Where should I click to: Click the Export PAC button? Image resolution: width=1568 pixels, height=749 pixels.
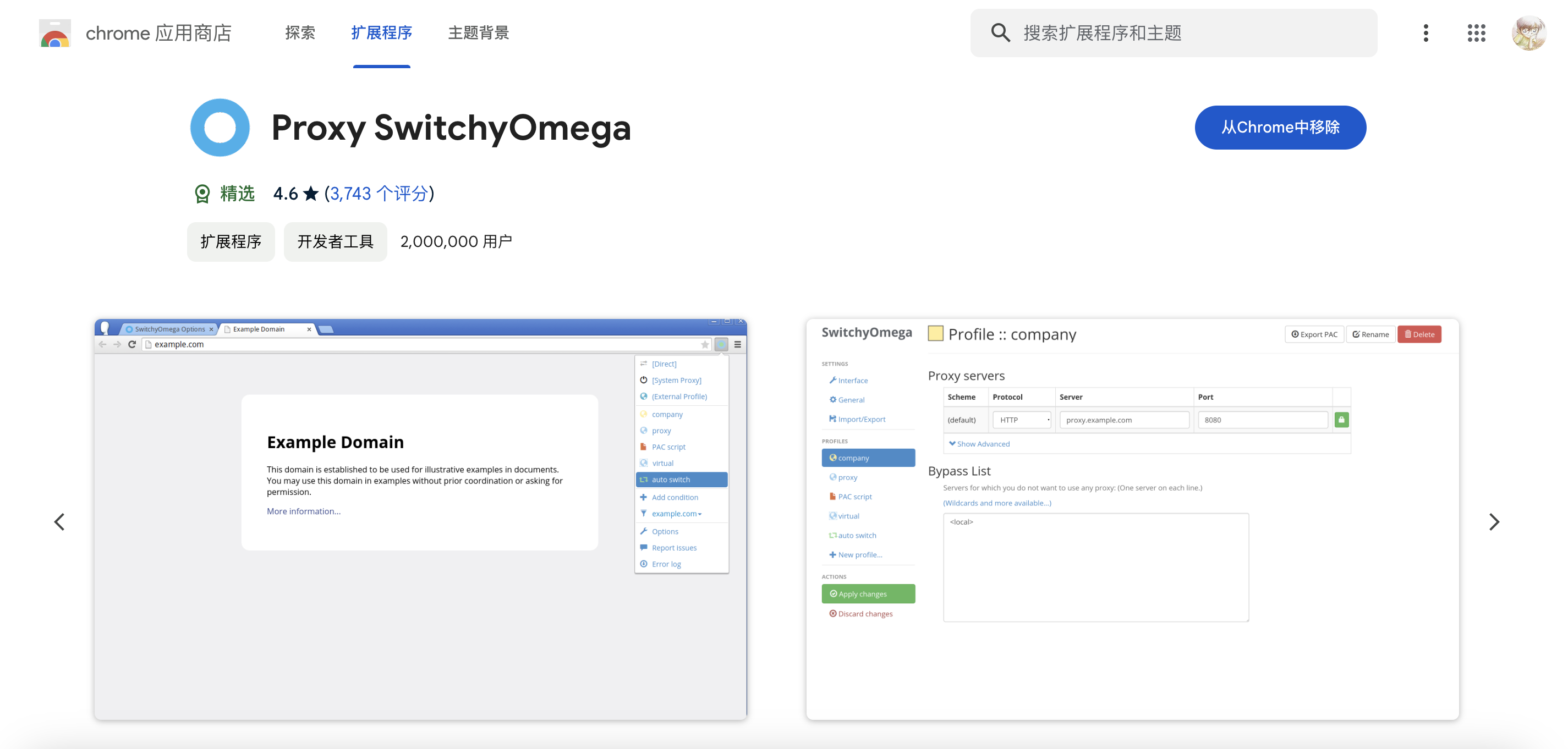click(1314, 334)
